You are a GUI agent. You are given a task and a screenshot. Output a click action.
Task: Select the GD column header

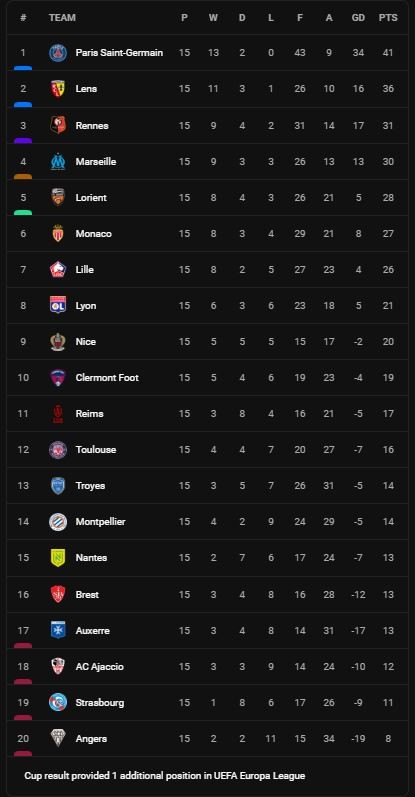[x=359, y=18]
